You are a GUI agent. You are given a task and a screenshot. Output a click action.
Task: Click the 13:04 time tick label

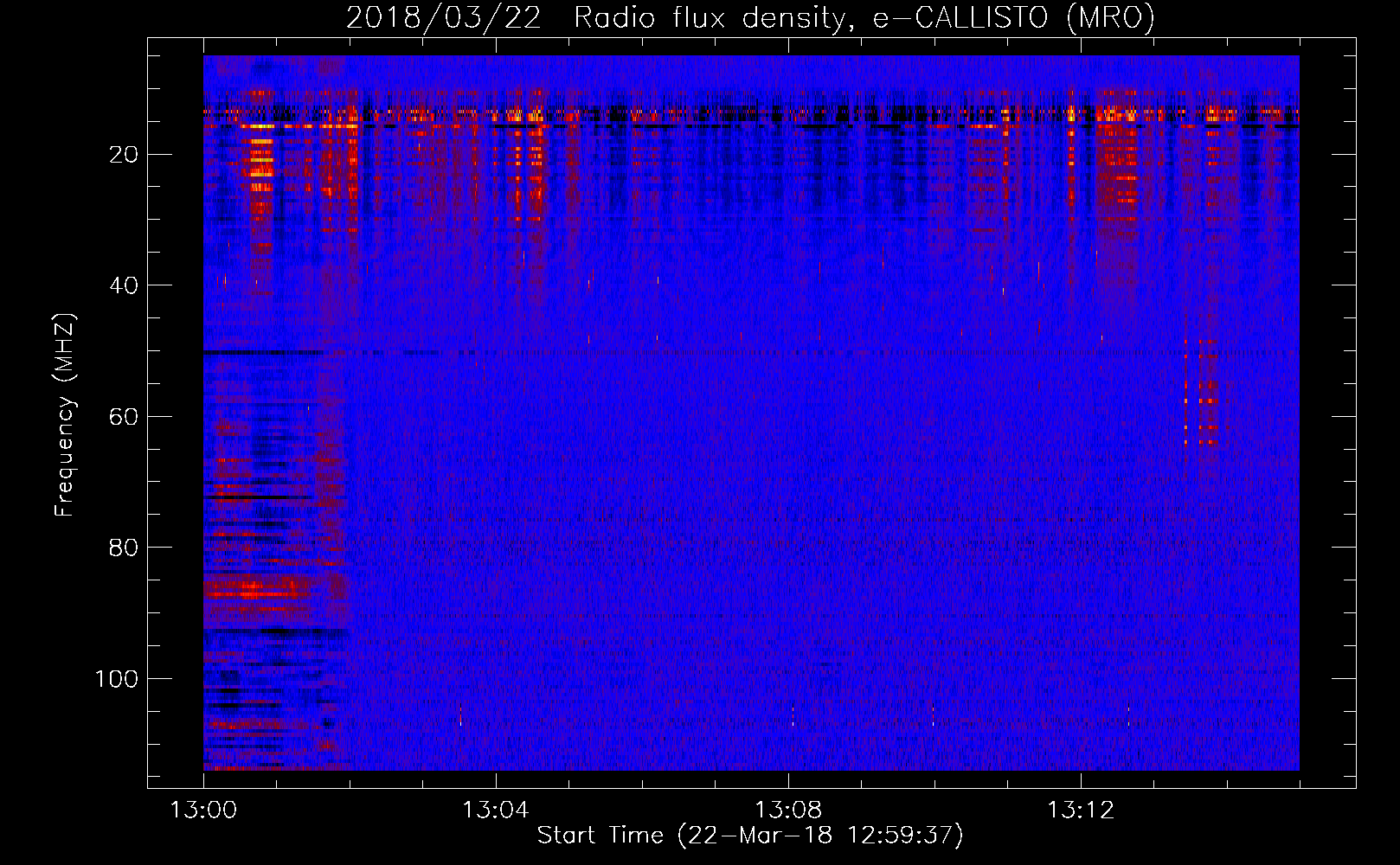point(495,811)
